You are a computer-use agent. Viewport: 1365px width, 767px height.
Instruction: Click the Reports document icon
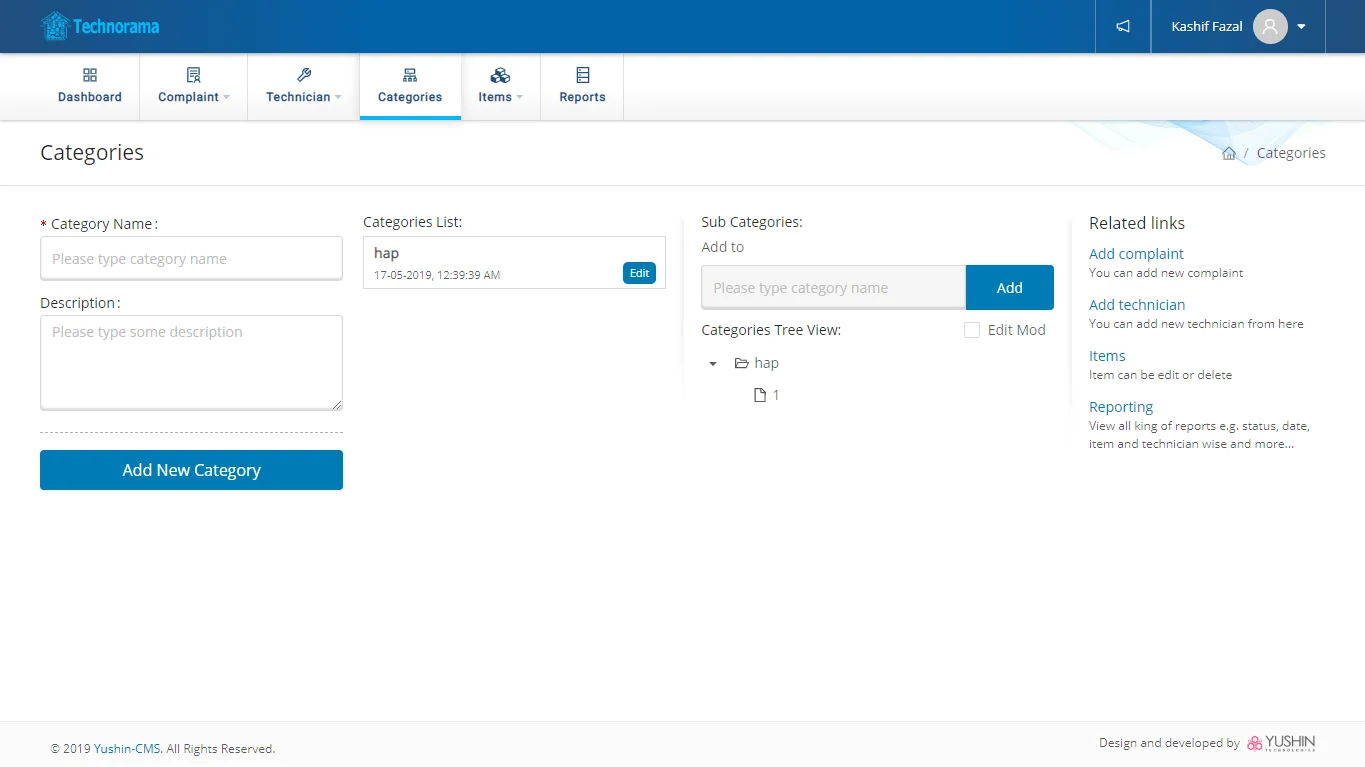[582, 76]
